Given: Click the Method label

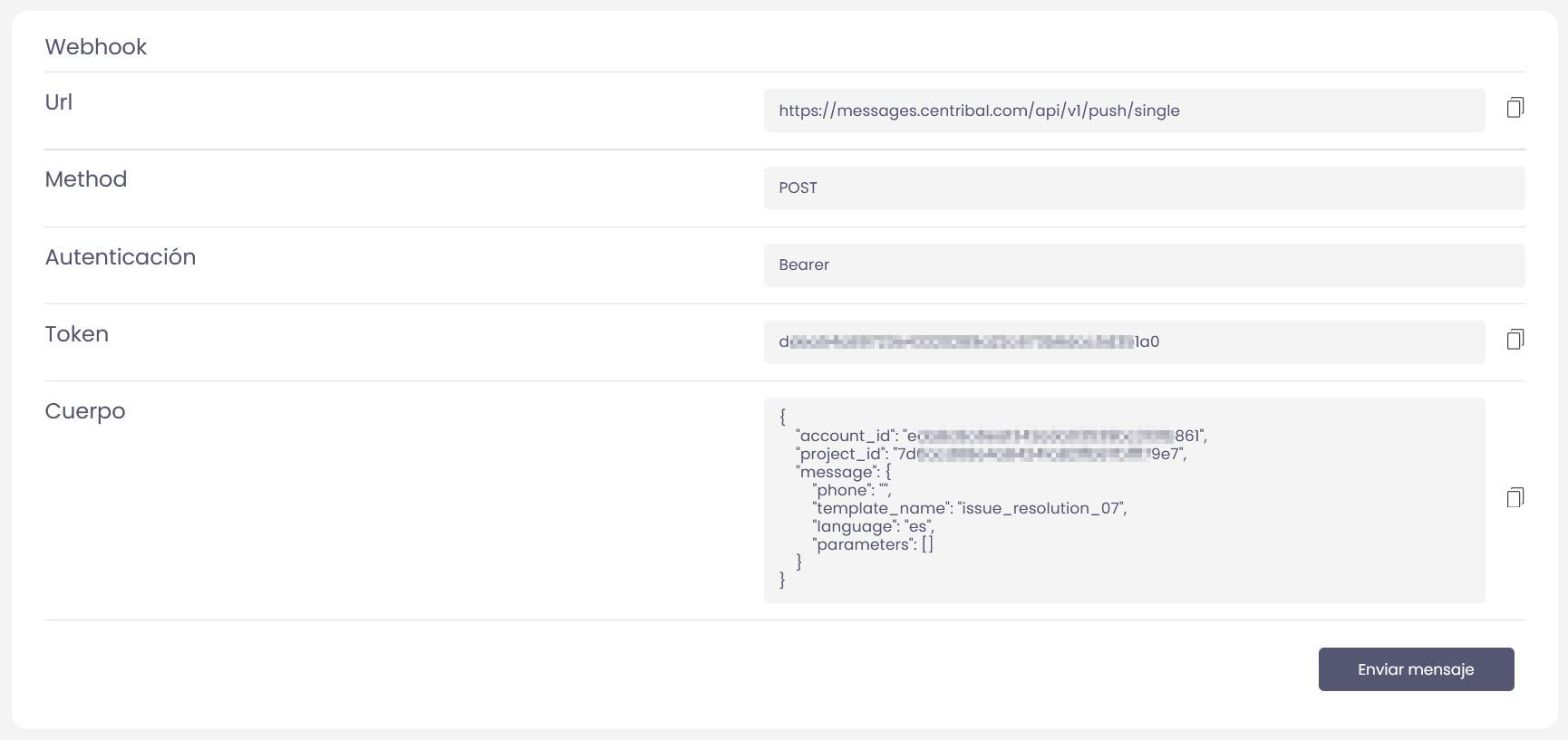Looking at the screenshot, I should point(86,179).
